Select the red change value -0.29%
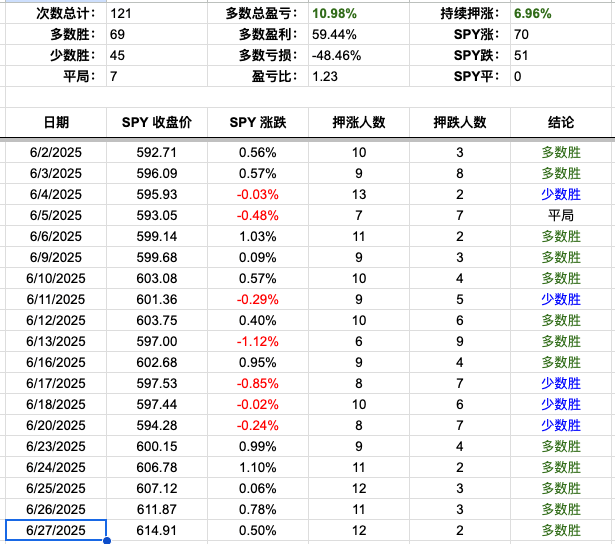 tap(258, 300)
